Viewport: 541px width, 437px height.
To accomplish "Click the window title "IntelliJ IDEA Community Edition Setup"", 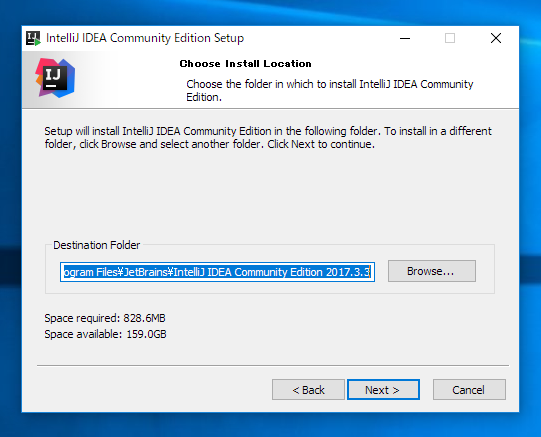I will coord(145,38).
